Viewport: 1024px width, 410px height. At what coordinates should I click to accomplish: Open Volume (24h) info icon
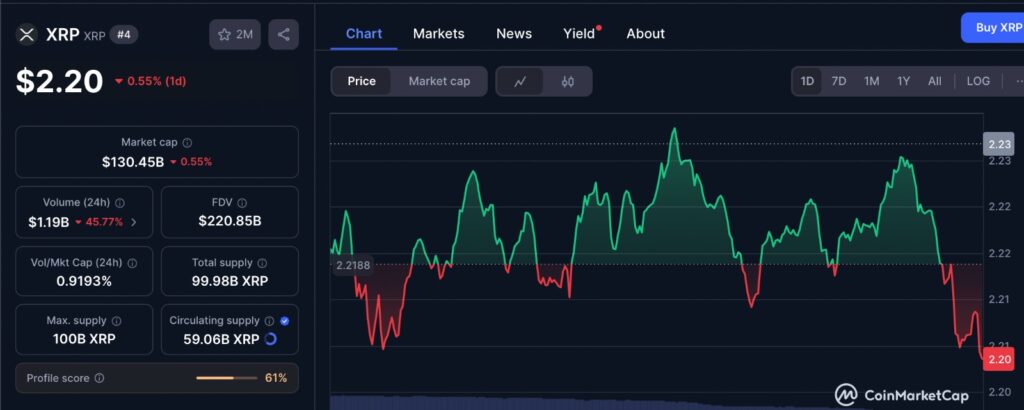click(x=120, y=203)
